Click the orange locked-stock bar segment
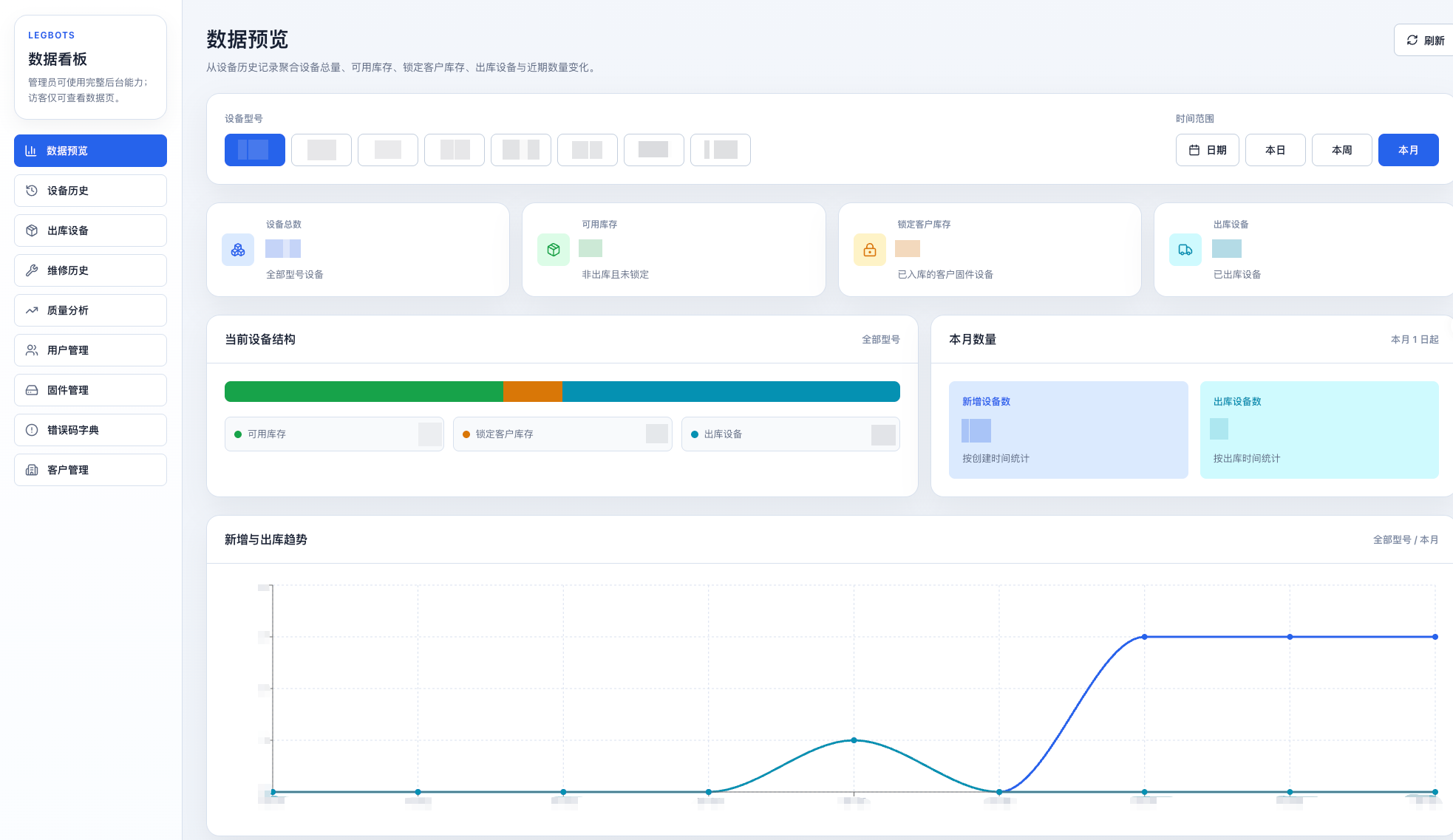The image size is (1453, 840). [533, 392]
